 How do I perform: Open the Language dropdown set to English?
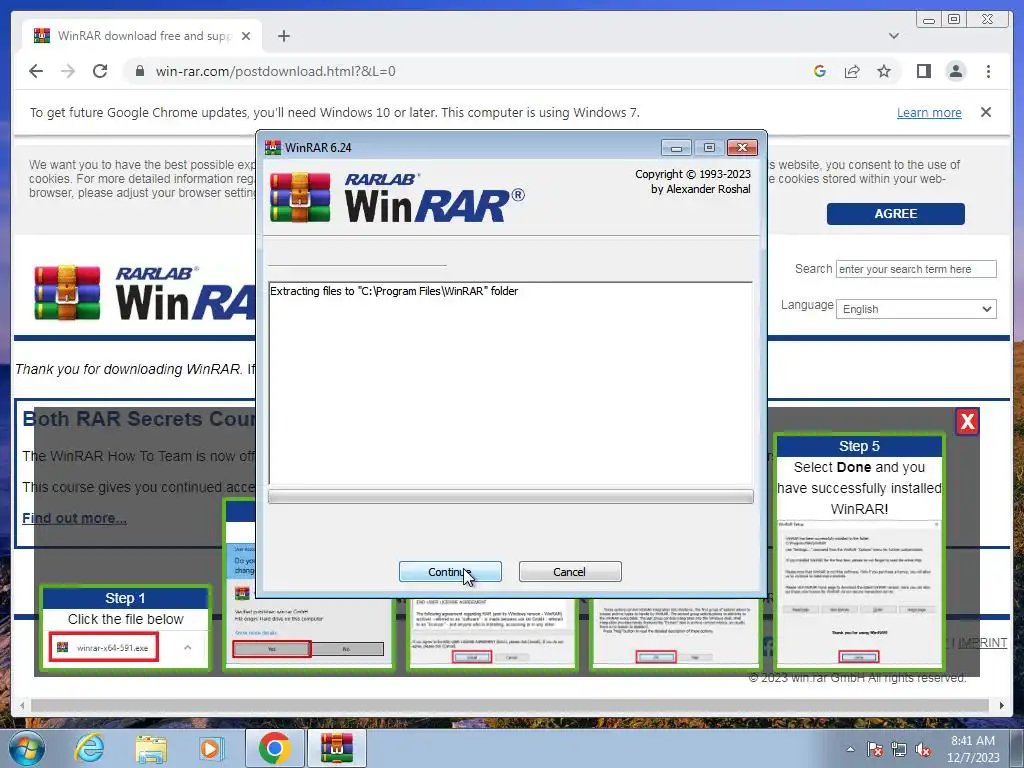pyautogui.click(x=916, y=309)
